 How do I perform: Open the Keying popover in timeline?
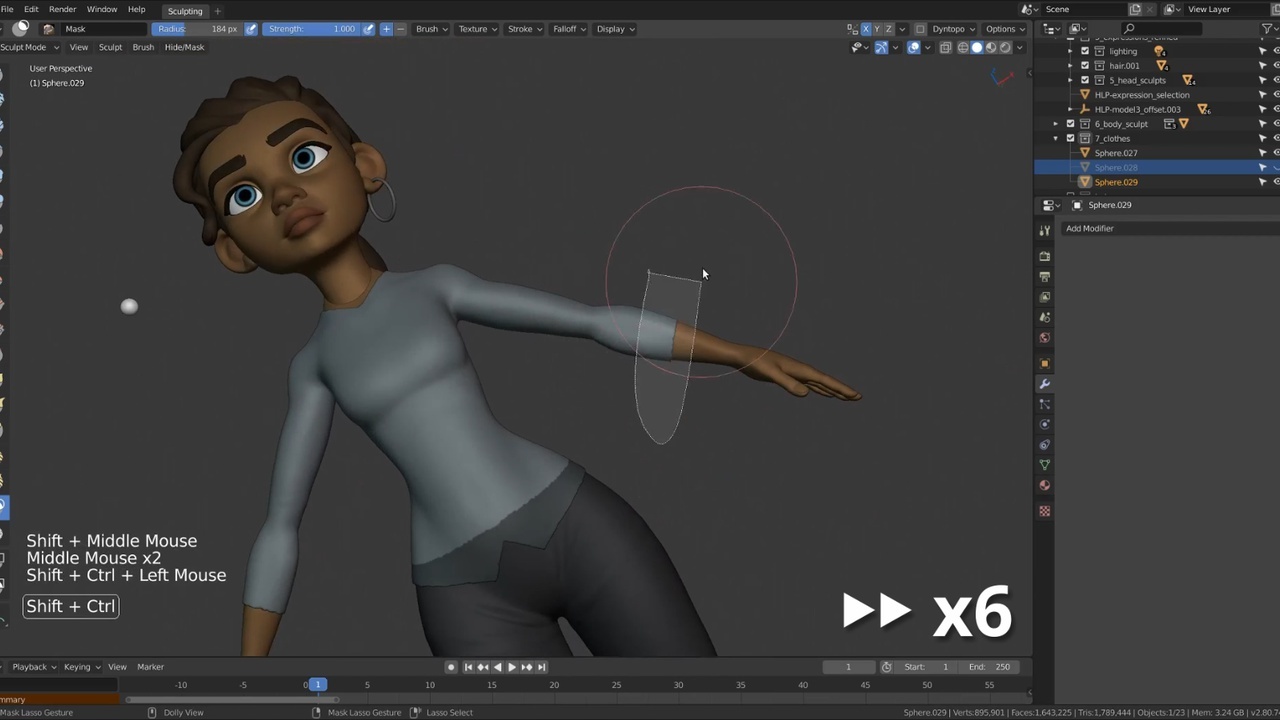[x=81, y=667]
